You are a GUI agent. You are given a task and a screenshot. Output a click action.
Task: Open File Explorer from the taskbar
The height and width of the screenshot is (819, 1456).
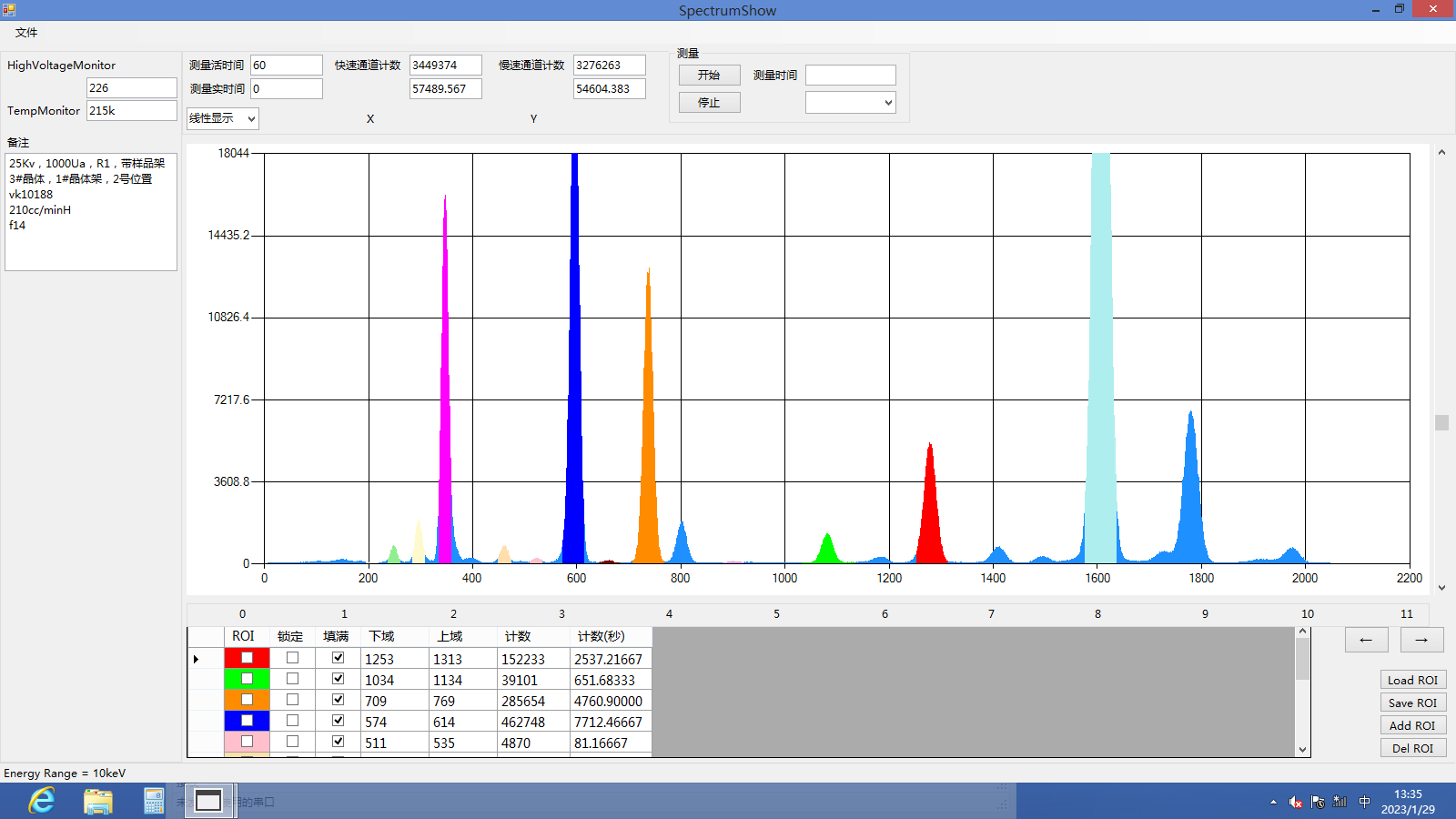[x=98, y=801]
